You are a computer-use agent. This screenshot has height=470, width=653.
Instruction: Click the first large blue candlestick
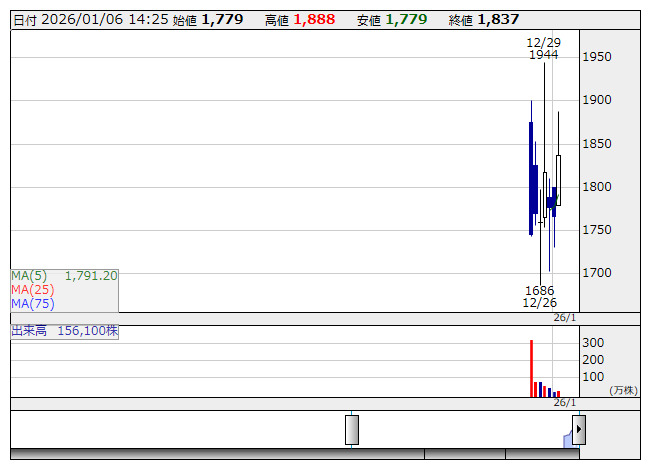[531, 178]
